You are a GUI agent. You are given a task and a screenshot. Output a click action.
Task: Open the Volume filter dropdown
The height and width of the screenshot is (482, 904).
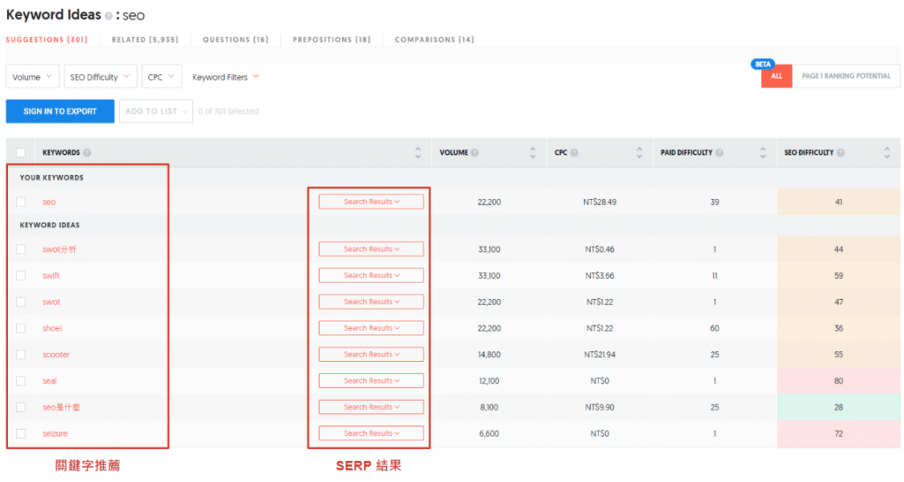(33, 77)
